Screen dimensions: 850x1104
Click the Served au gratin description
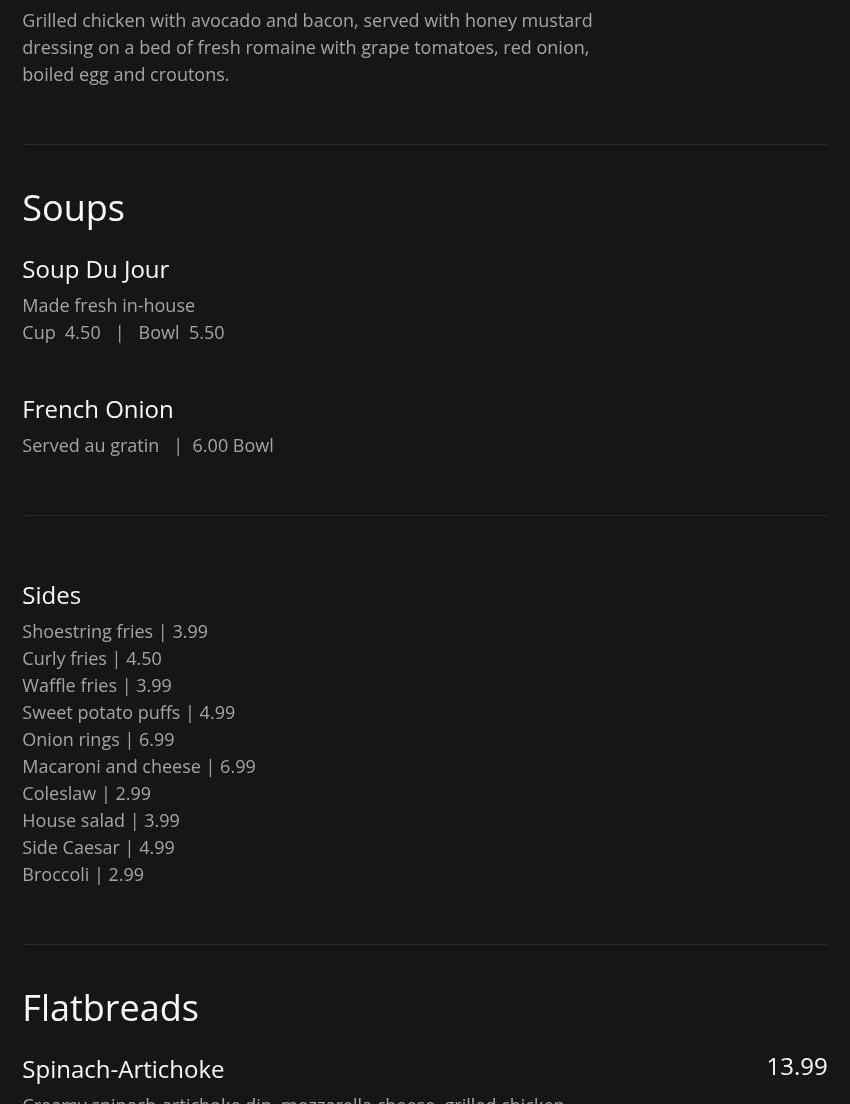coord(147,446)
